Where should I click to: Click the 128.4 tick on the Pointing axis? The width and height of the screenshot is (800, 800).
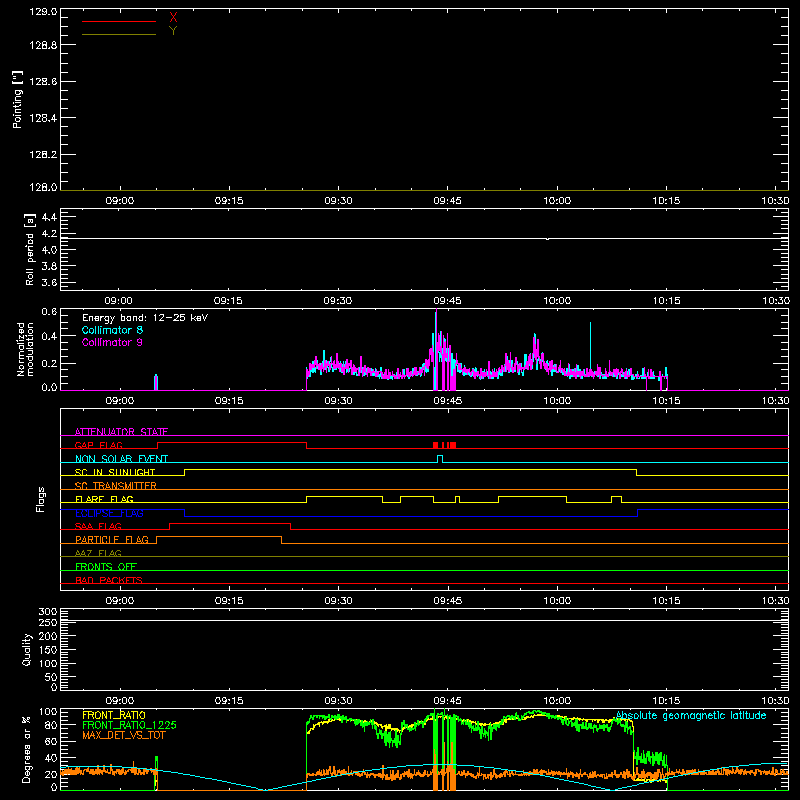click(x=43, y=118)
